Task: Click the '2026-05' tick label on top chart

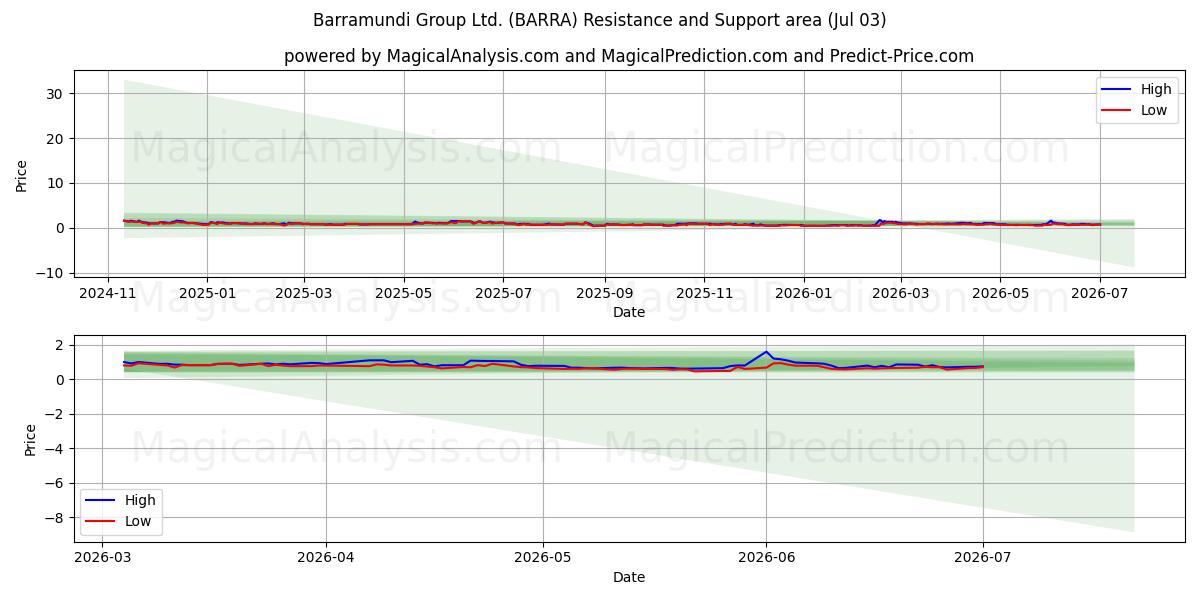Action: pyautogui.click(x=1000, y=293)
